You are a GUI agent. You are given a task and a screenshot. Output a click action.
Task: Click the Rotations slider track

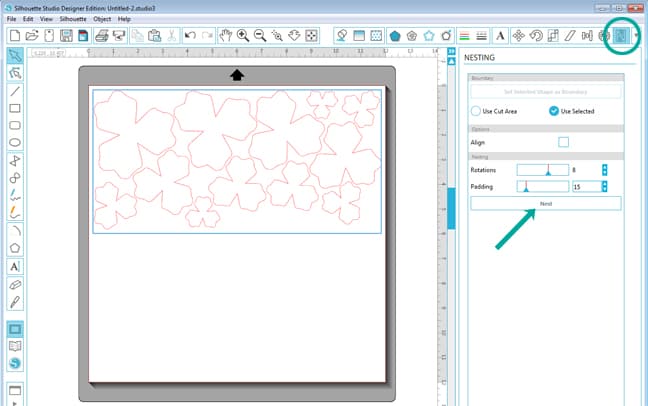[x=541, y=170]
